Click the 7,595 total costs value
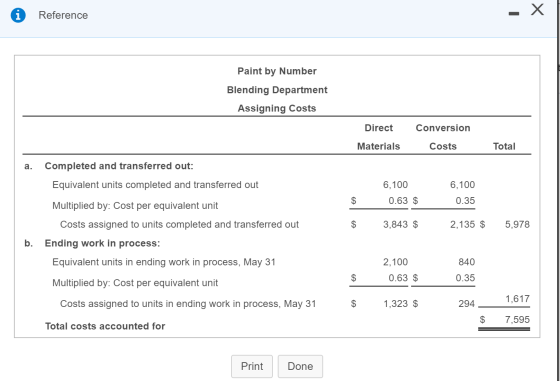The width and height of the screenshot is (560, 381). 517,320
